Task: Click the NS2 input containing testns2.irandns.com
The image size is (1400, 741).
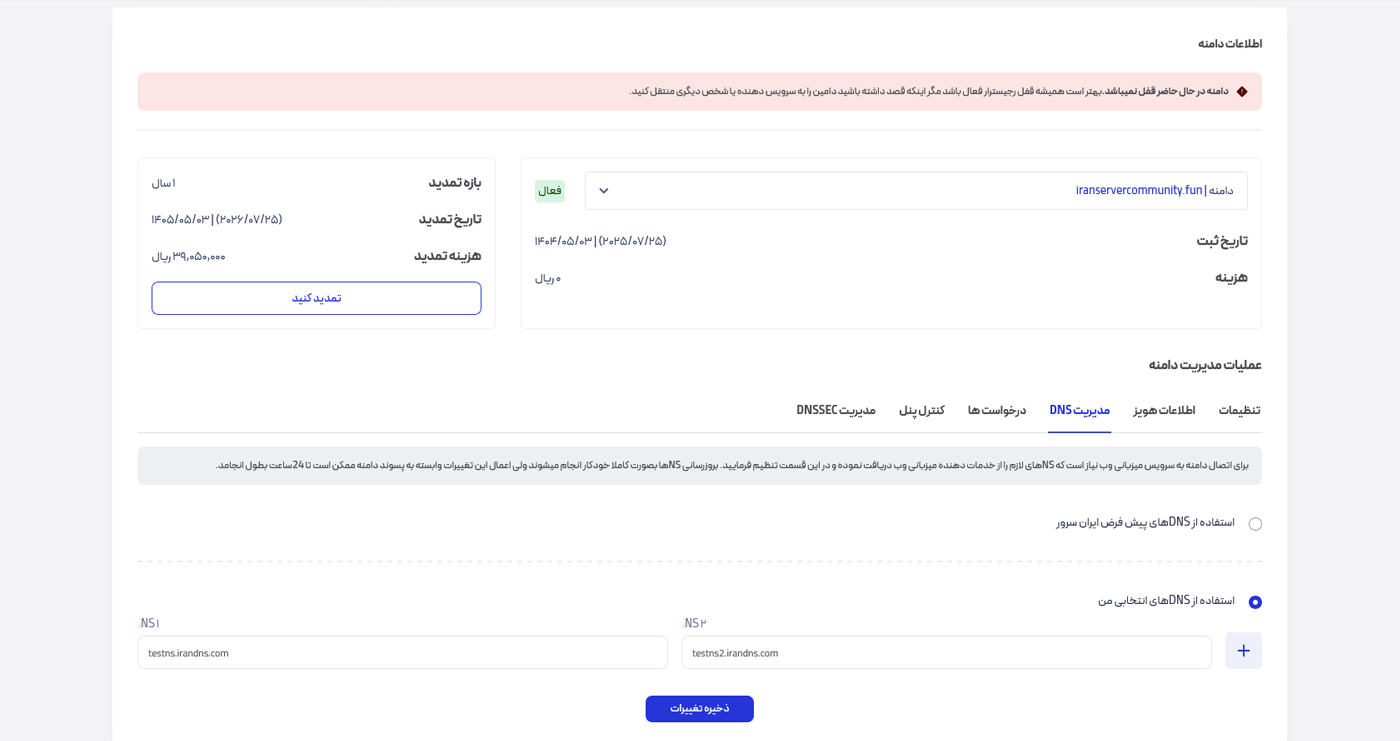Action: [946, 652]
